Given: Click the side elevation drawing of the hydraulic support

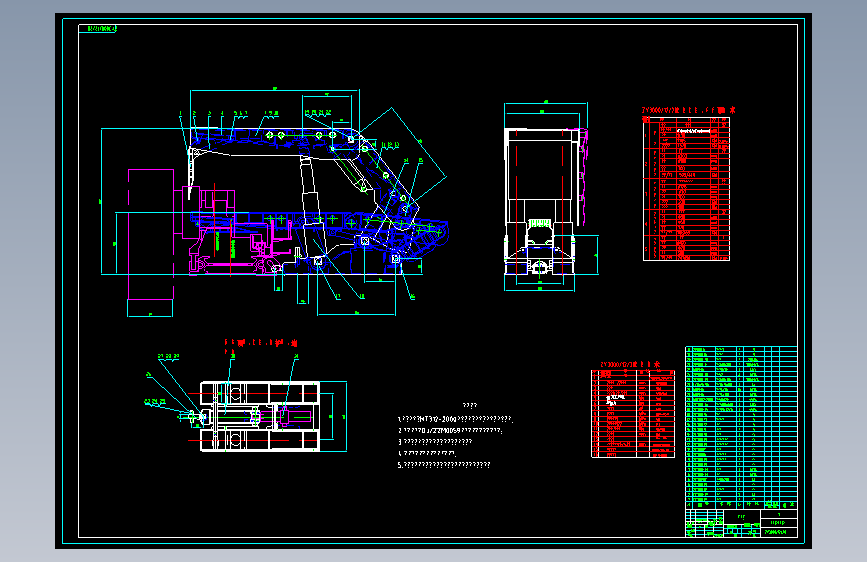Looking at the screenshot, I should (x=276, y=202).
